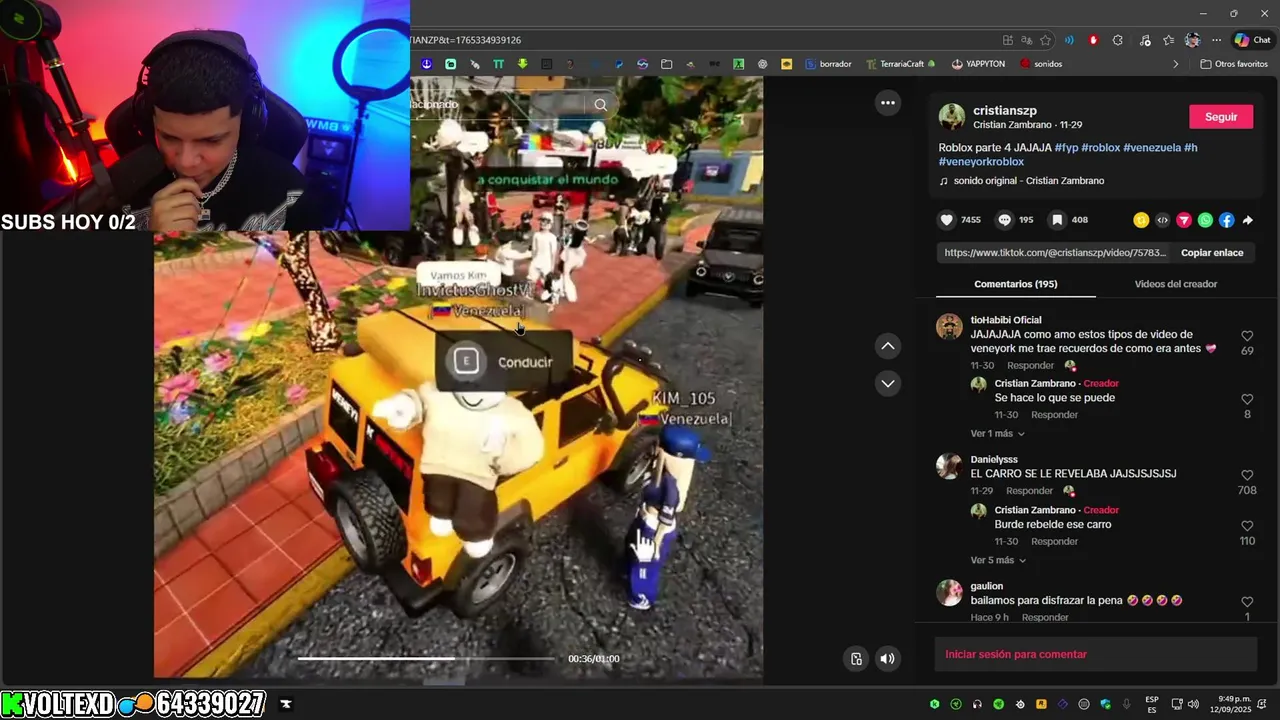This screenshot has height=720, width=1280.
Task: Like tioHabibi Oficial's comment
Action: pyautogui.click(x=1247, y=336)
